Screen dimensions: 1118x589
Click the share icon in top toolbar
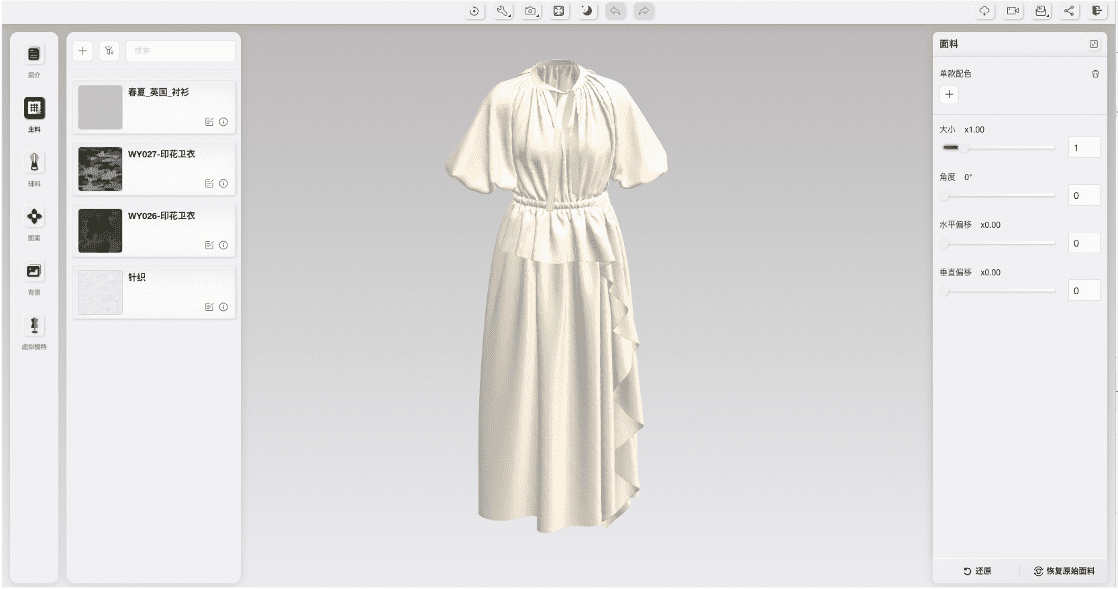(x=1070, y=11)
